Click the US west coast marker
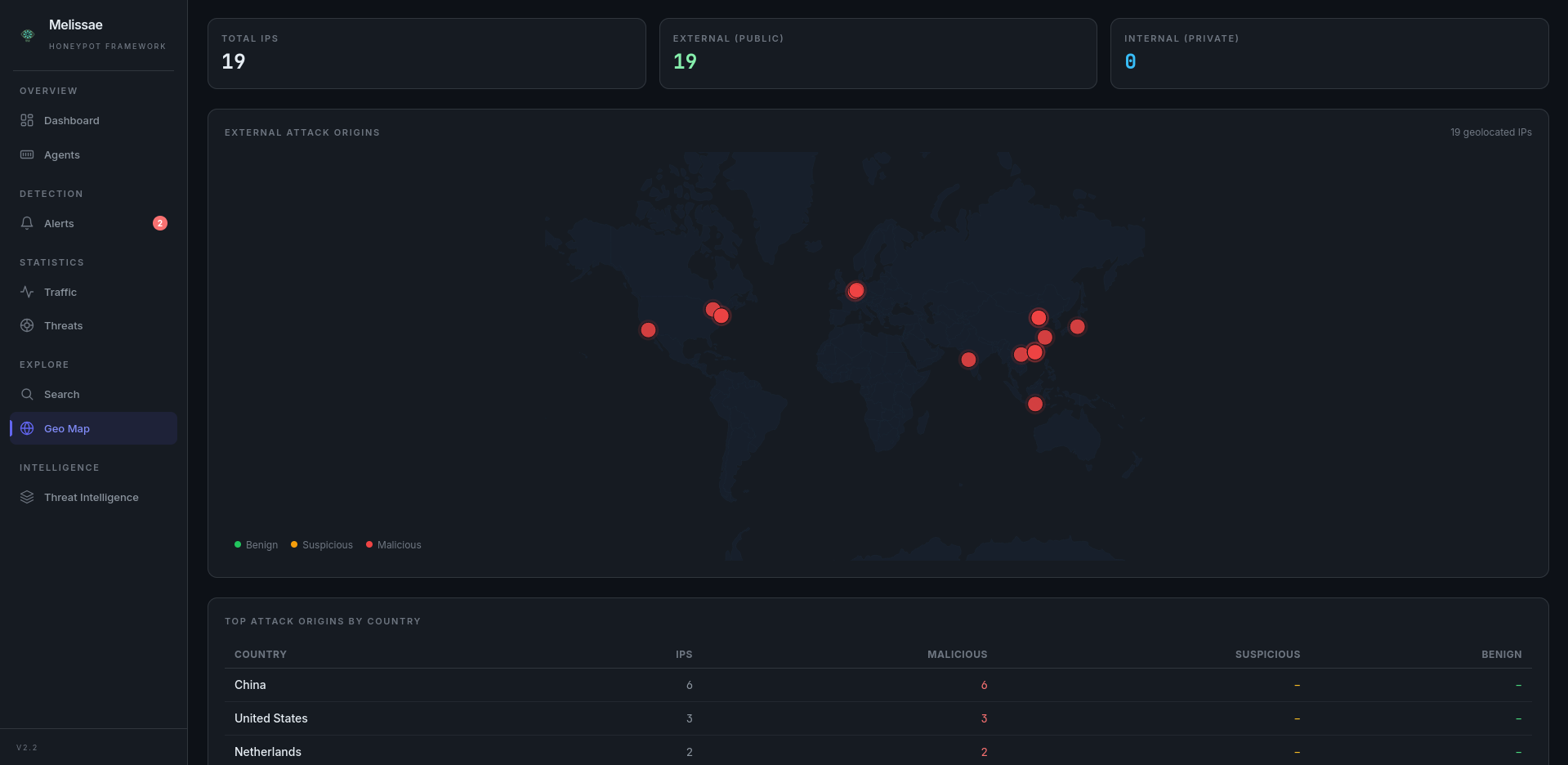Image resolution: width=1568 pixels, height=765 pixels. click(648, 330)
